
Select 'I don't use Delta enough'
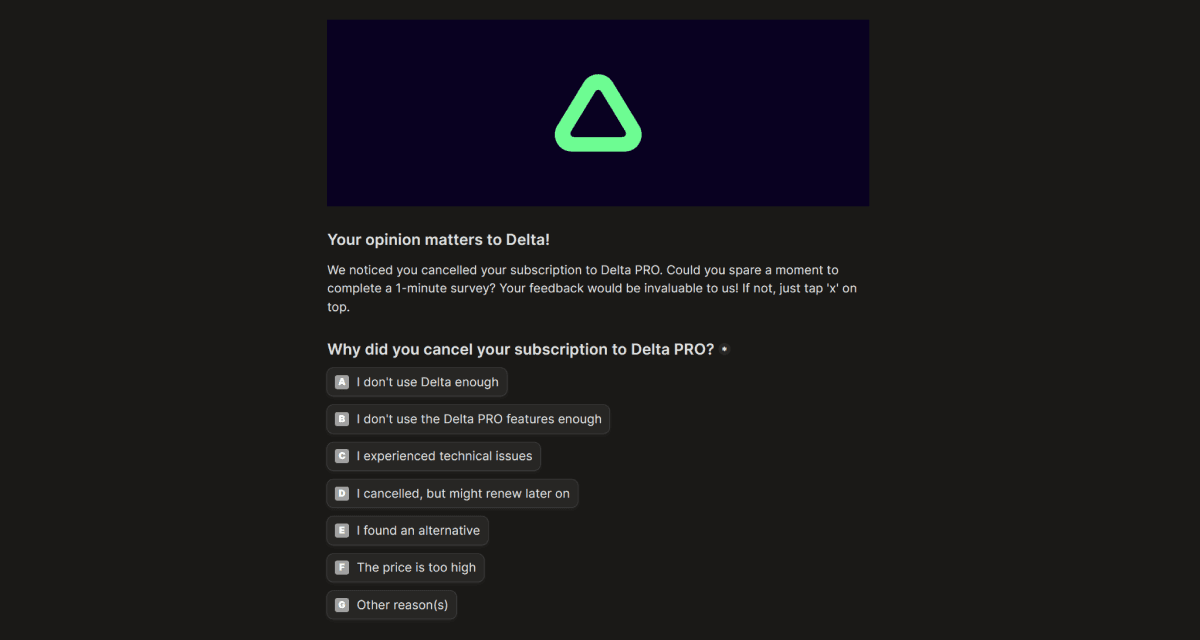(416, 381)
